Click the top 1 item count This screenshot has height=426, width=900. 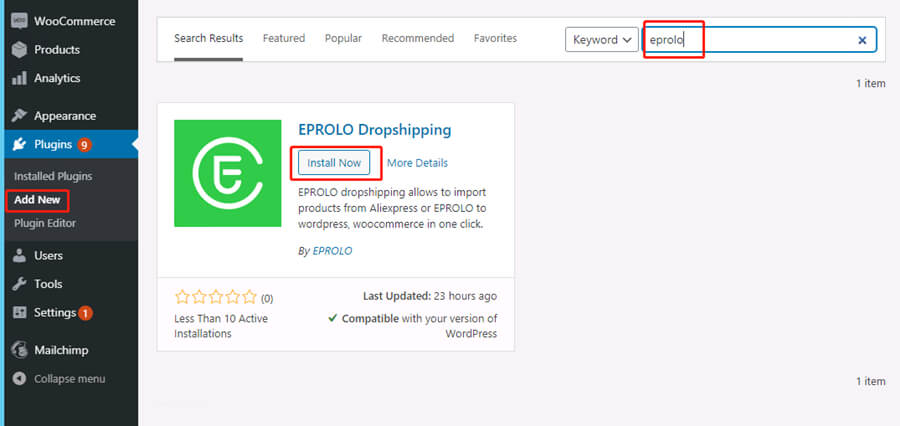(871, 83)
